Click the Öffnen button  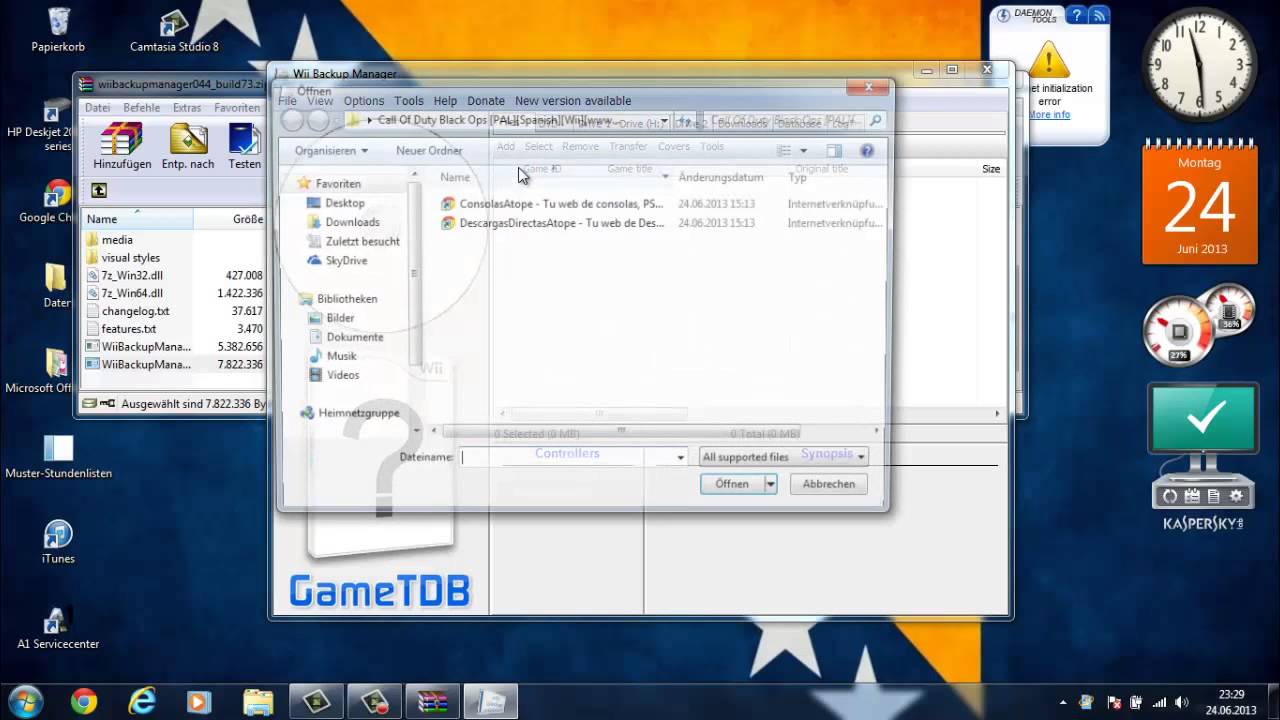(732, 484)
